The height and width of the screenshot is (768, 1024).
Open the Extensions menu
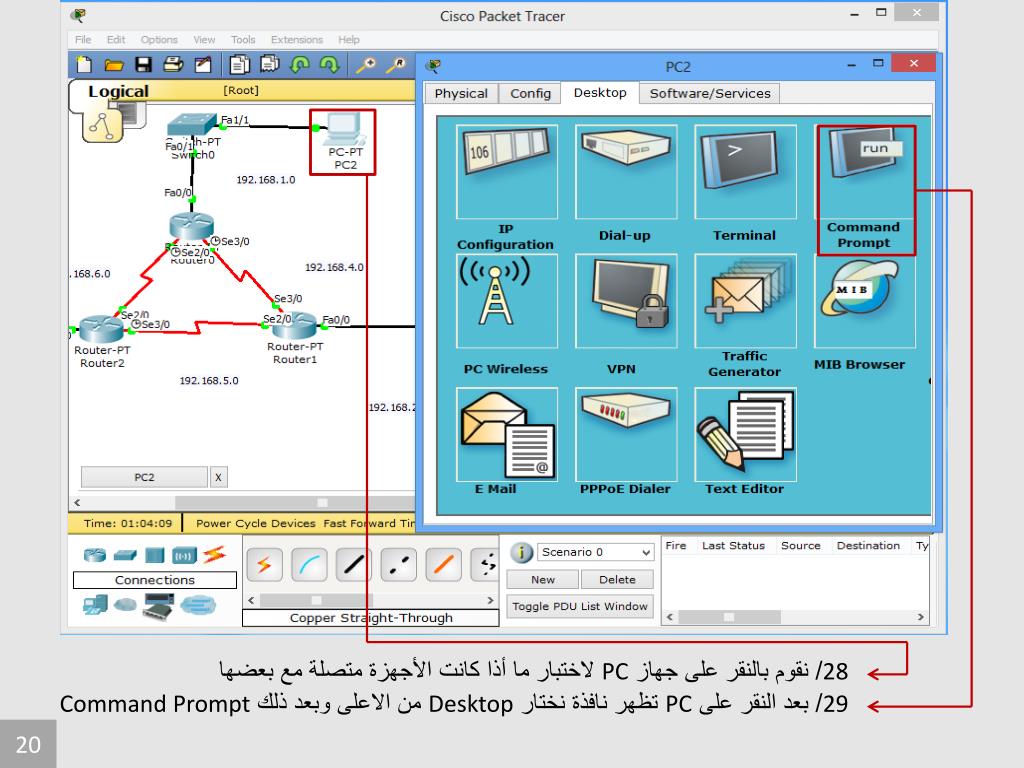click(296, 40)
